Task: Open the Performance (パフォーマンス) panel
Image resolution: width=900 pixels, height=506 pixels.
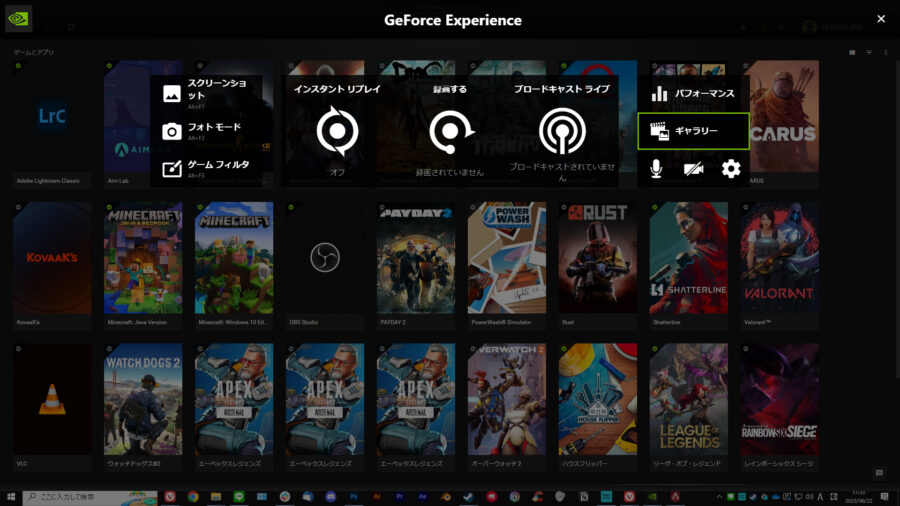Action: point(693,93)
